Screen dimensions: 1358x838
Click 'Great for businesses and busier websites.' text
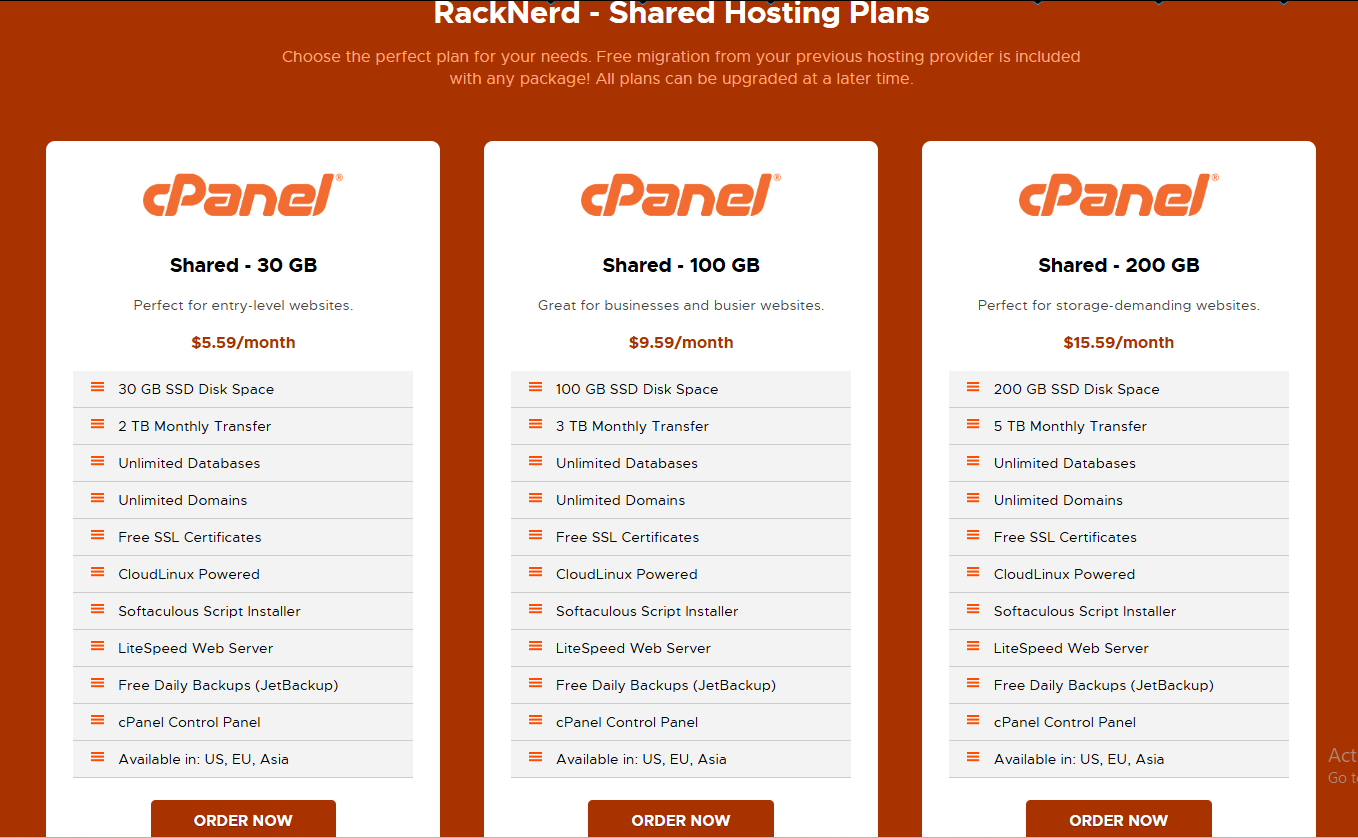pyautogui.click(x=681, y=305)
